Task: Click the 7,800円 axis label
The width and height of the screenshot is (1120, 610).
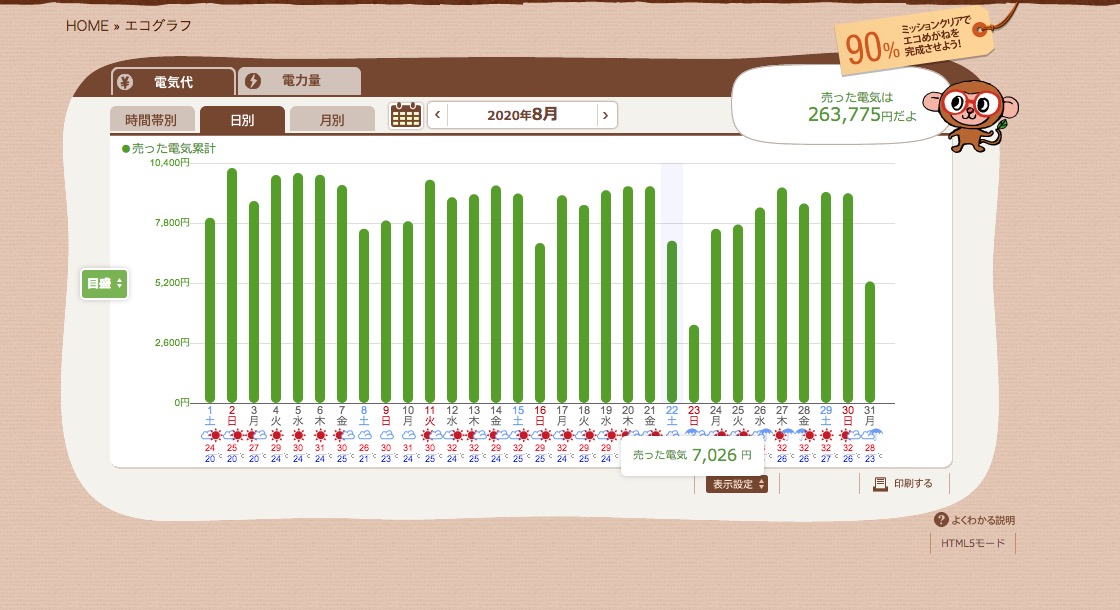Action: [172, 223]
